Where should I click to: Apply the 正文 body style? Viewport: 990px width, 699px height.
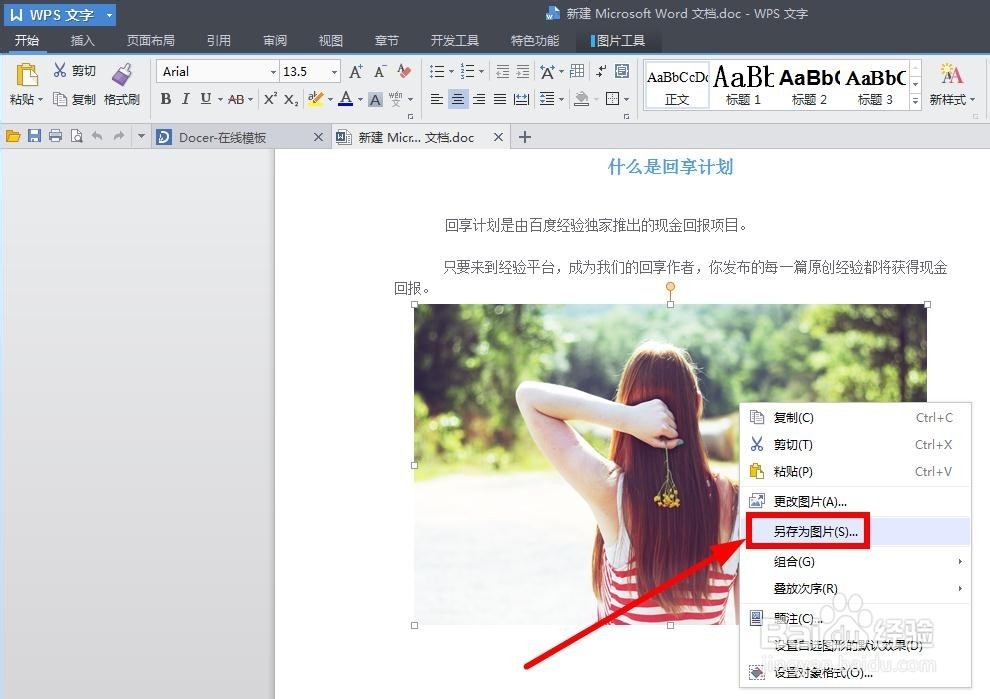(677, 86)
